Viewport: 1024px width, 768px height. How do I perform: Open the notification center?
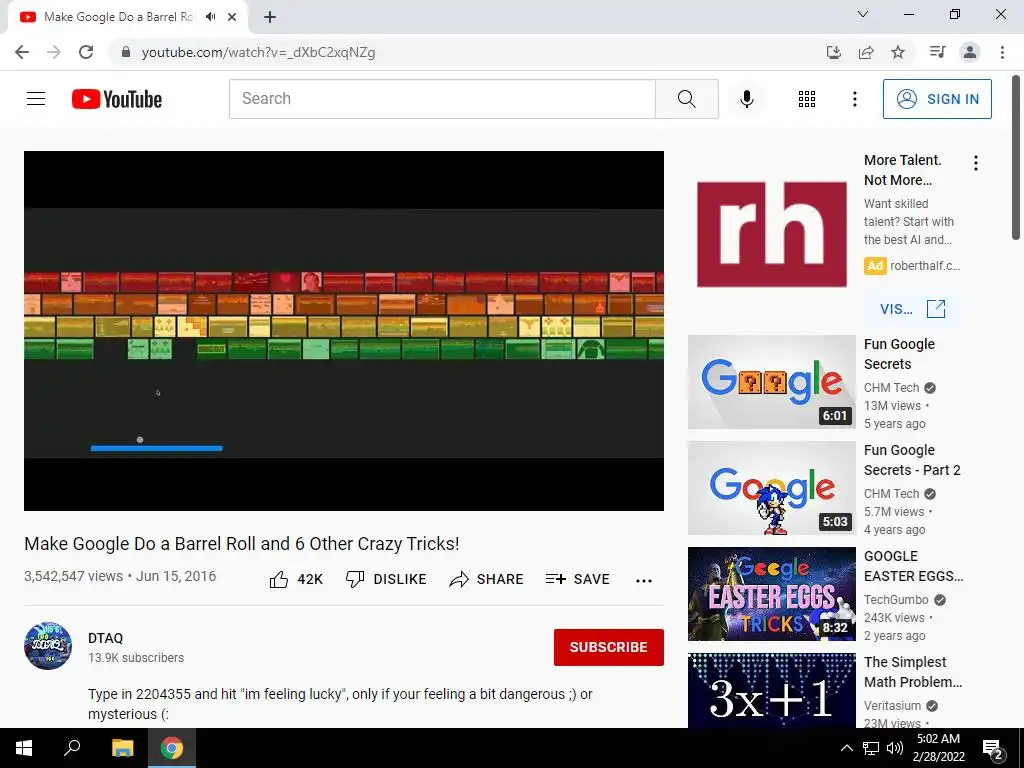pos(993,749)
